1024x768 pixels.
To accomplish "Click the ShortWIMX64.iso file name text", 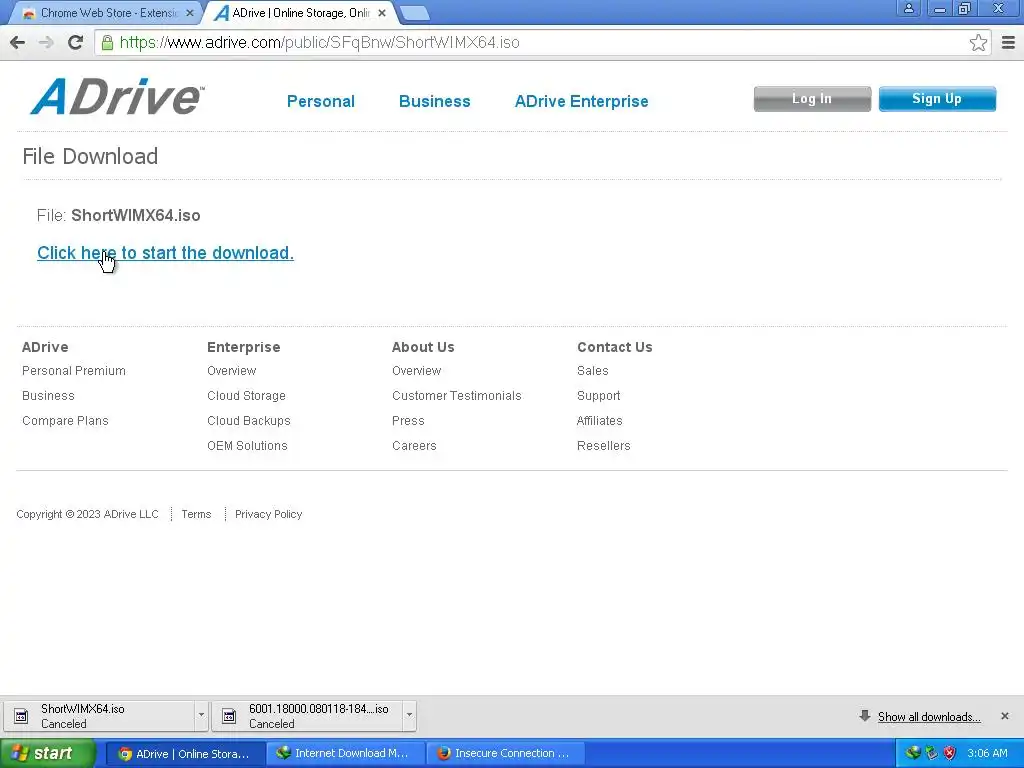I will [136, 216].
